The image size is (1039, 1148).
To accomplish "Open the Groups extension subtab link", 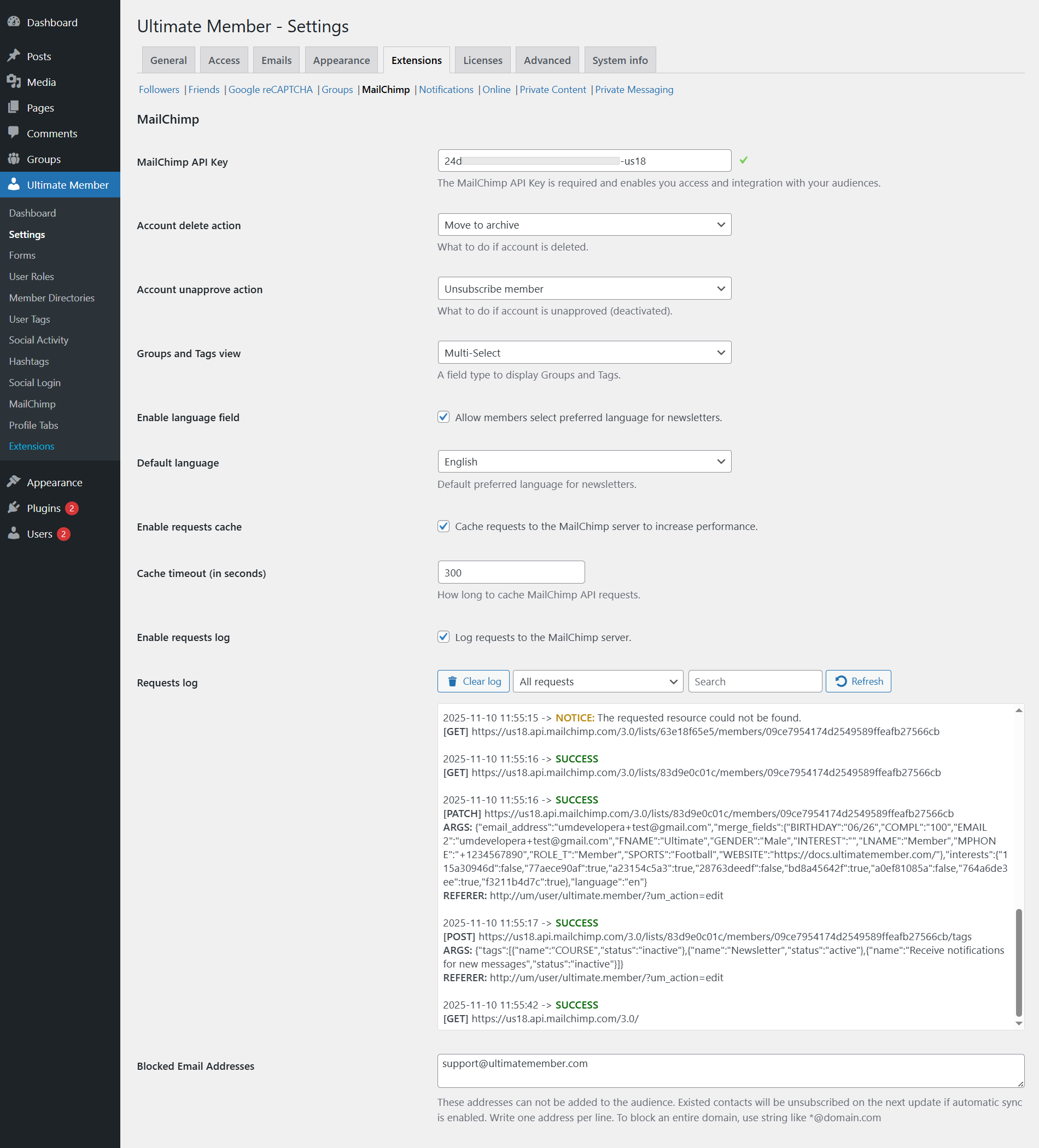I will coord(337,89).
